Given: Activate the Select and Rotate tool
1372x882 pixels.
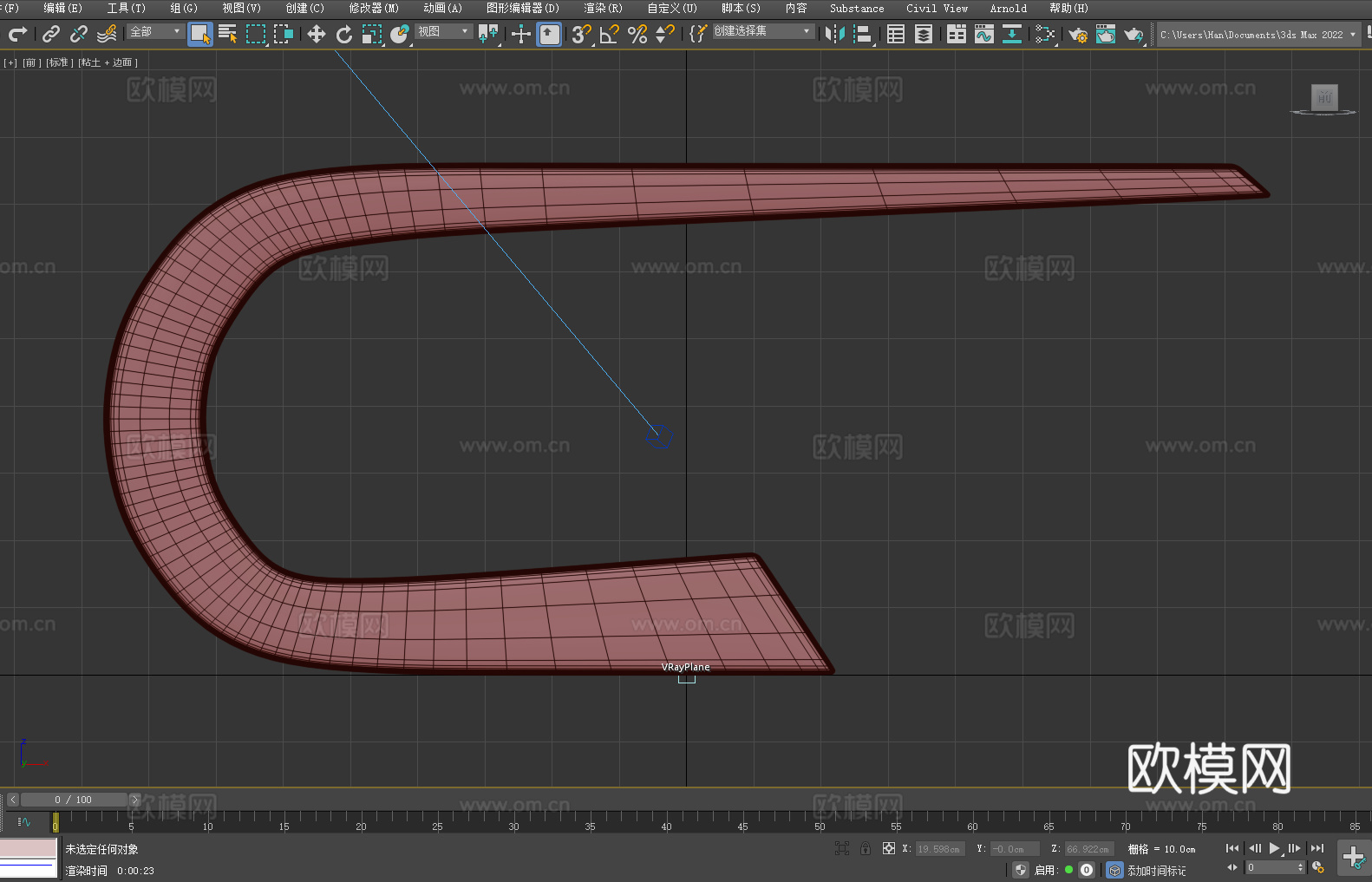Looking at the screenshot, I should click(344, 34).
